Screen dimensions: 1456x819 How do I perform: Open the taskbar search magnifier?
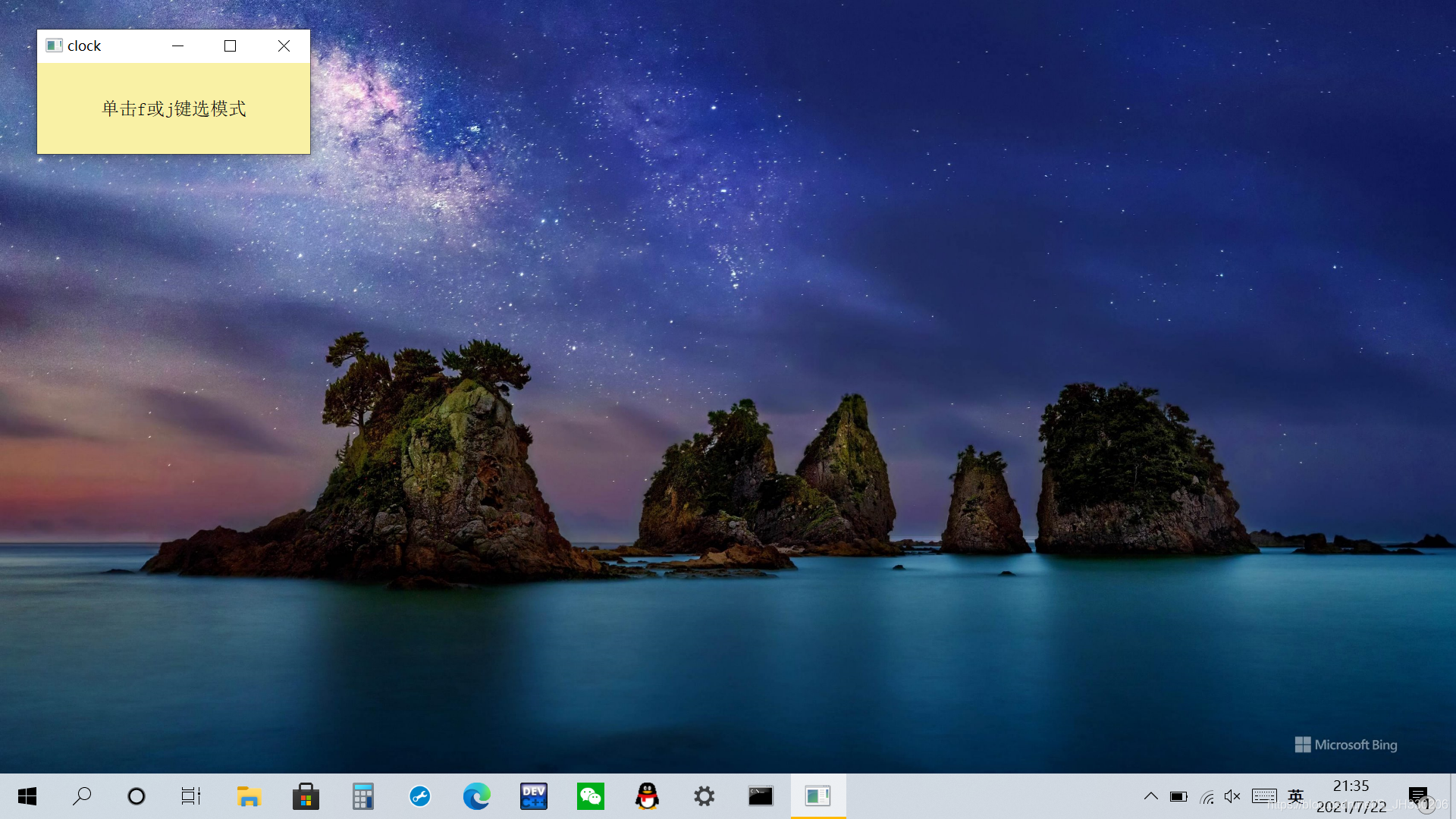(82, 796)
